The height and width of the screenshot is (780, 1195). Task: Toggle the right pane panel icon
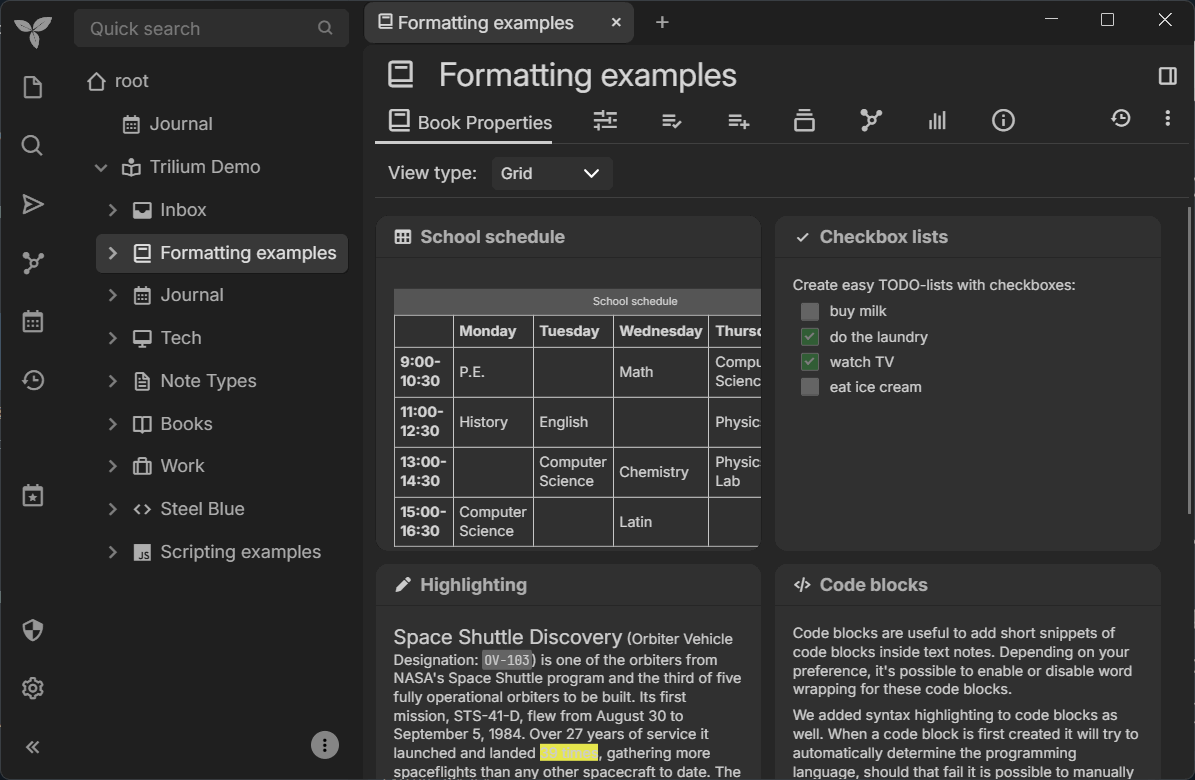coord(1167,76)
